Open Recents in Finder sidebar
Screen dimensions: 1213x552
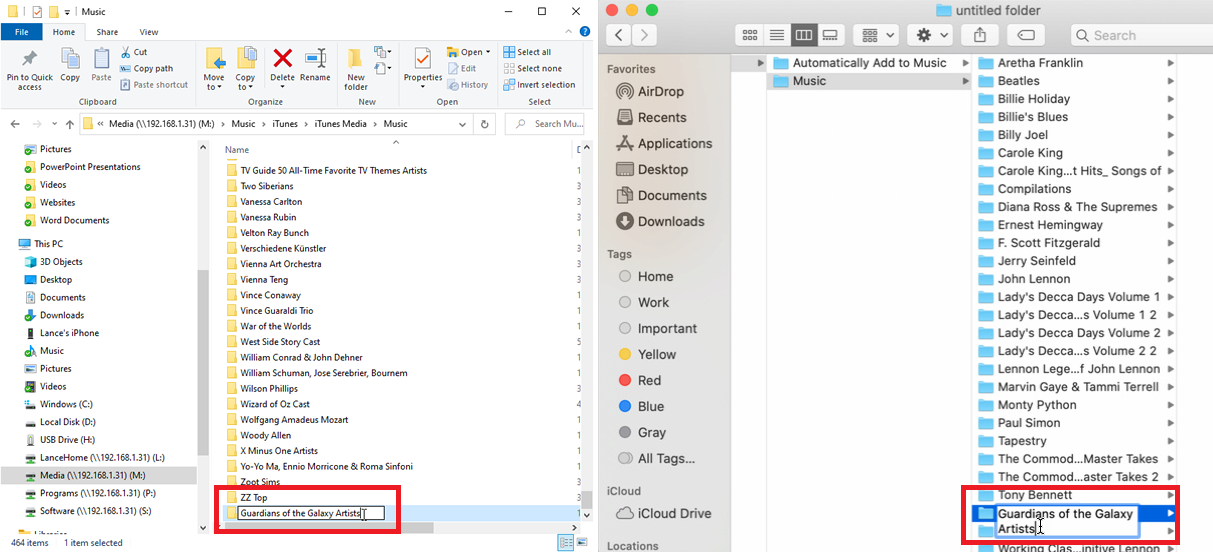[650, 117]
